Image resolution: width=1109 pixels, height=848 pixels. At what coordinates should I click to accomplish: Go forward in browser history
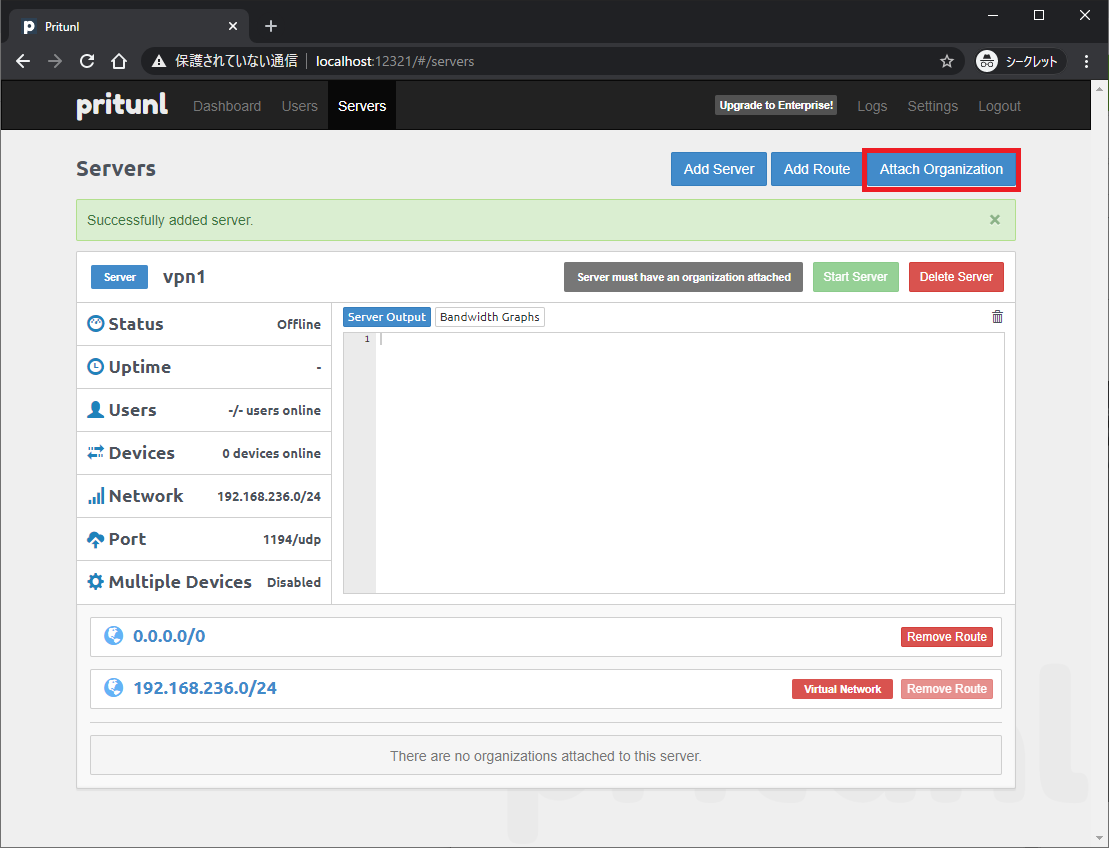click(55, 61)
